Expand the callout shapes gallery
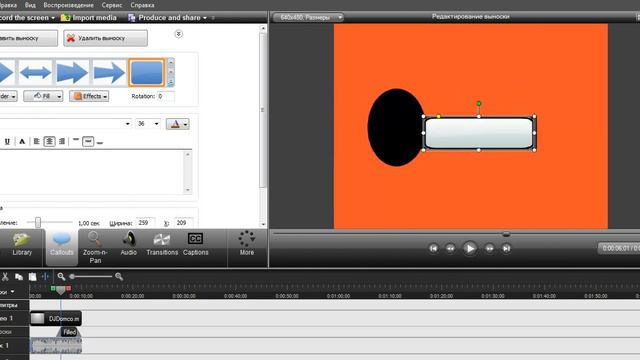 (x=171, y=82)
